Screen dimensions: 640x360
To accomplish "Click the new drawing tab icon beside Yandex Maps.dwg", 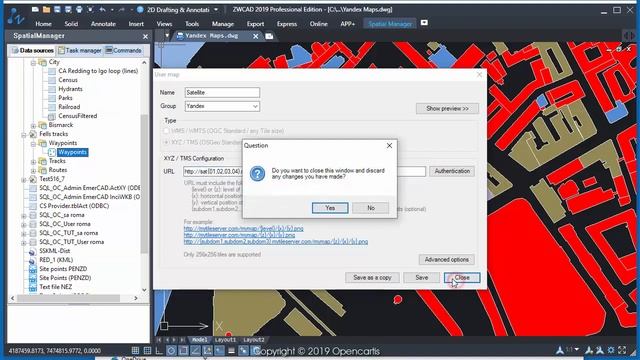I will tap(269, 36).
